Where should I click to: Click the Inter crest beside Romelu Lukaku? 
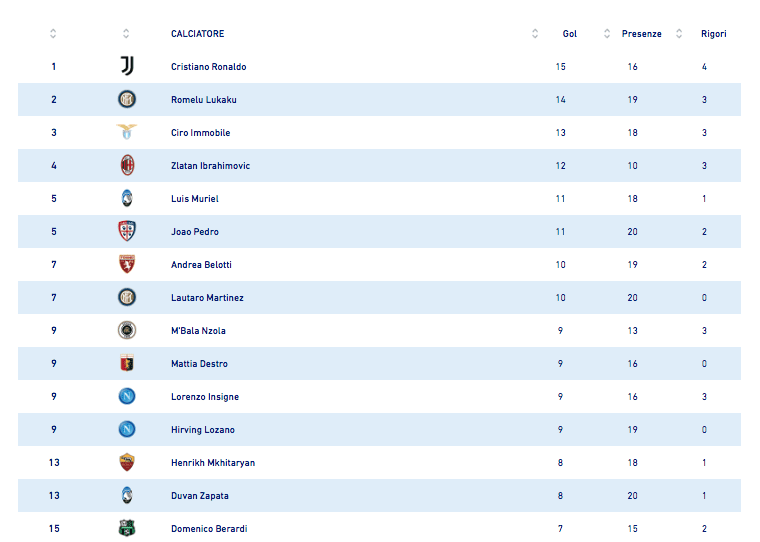tap(126, 99)
